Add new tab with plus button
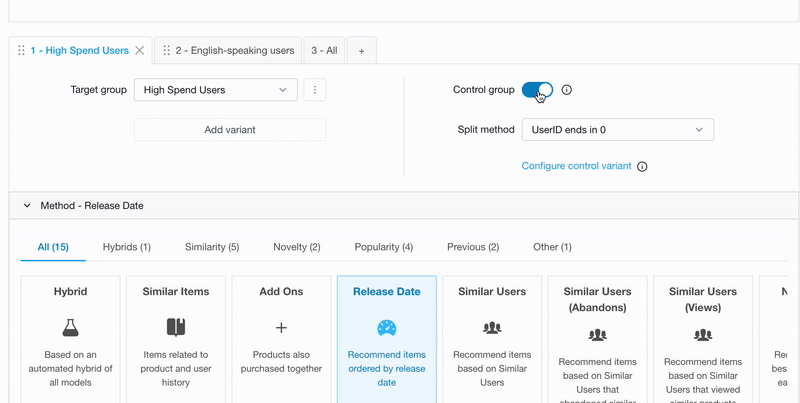 pos(361,51)
